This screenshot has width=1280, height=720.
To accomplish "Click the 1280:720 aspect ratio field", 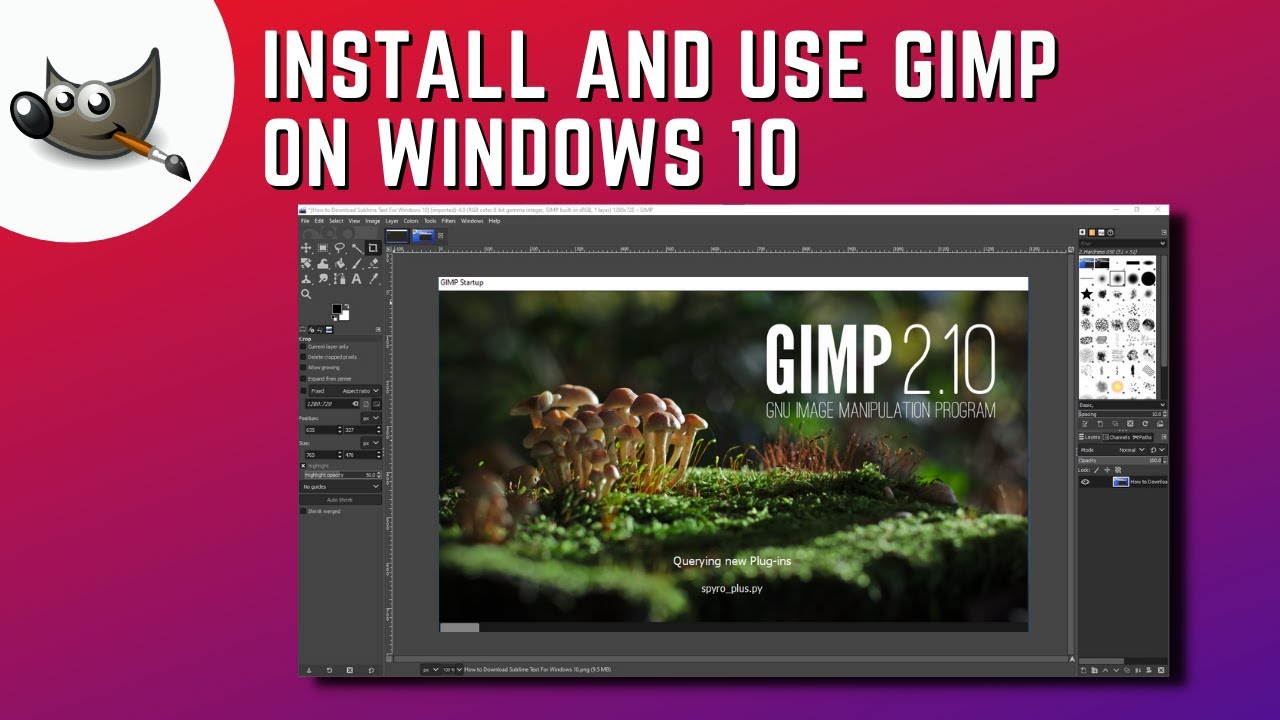I will point(333,404).
